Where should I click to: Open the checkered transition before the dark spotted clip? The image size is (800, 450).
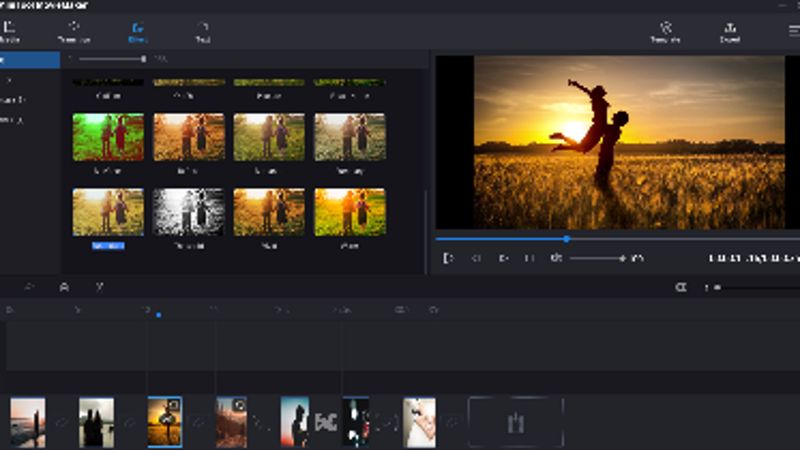(x=326, y=422)
